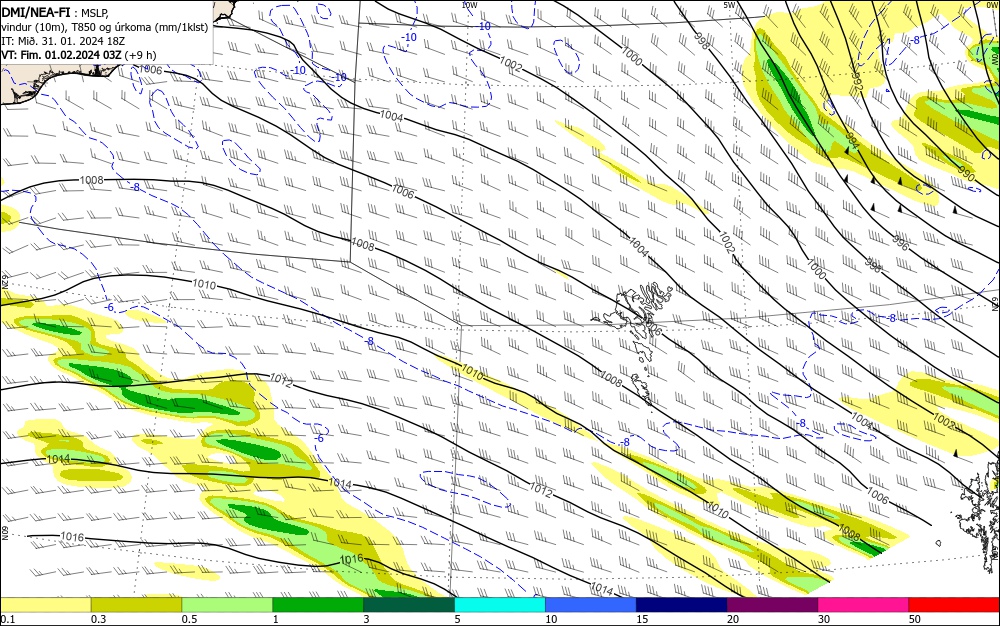Click the 'IT: Mið. 31. 01. 2024 18Z' line
Image resolution: width=1000 pixels, height=626 pixels.
[x=63, y=41]
